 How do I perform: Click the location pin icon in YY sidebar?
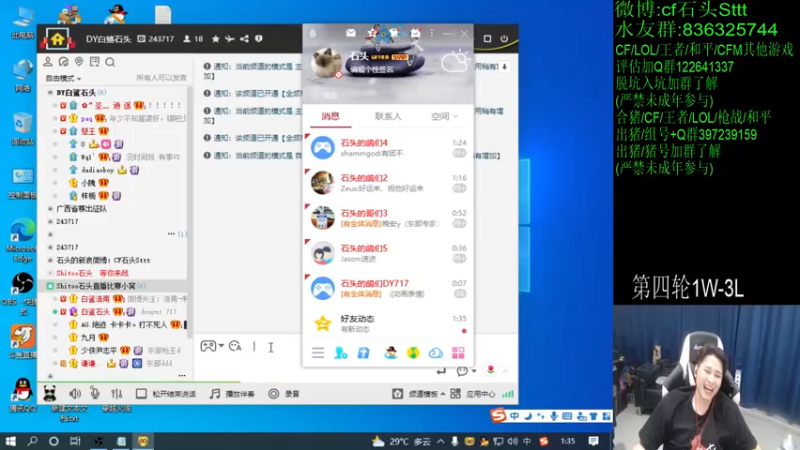click(79, 62)
